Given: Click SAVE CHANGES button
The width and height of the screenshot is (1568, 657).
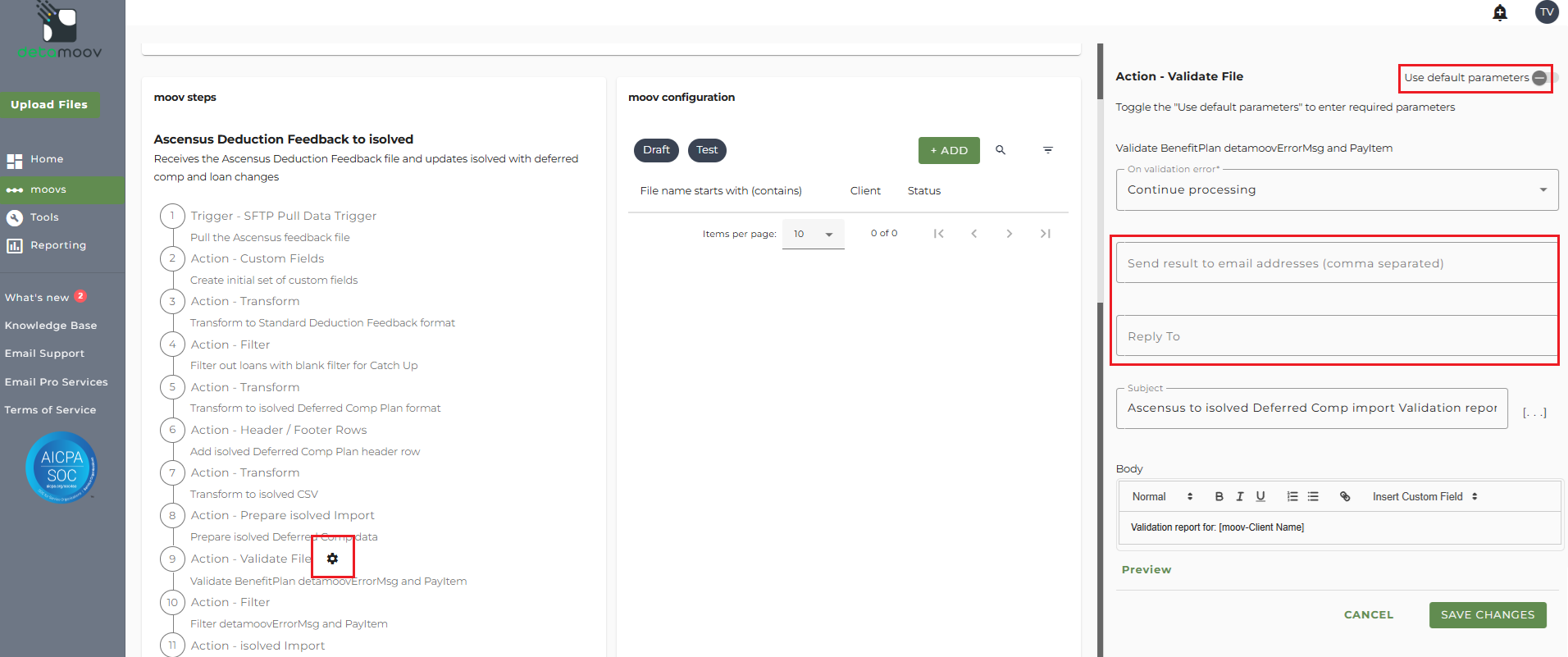Looking at the screenshot, I should tap(1488, 615).
